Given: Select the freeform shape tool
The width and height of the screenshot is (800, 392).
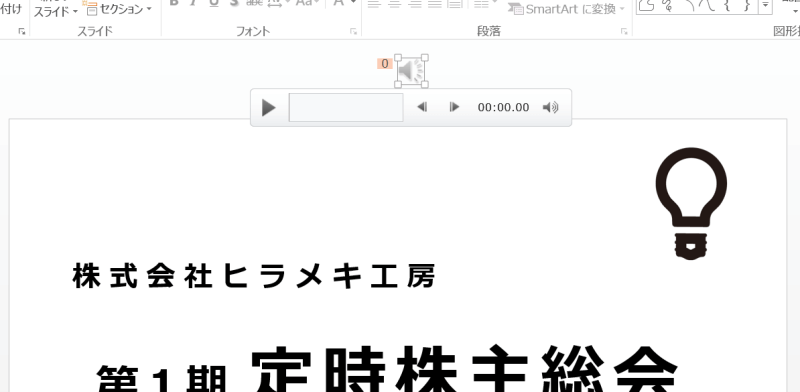Looking at the screenshot, I should 646,4.
